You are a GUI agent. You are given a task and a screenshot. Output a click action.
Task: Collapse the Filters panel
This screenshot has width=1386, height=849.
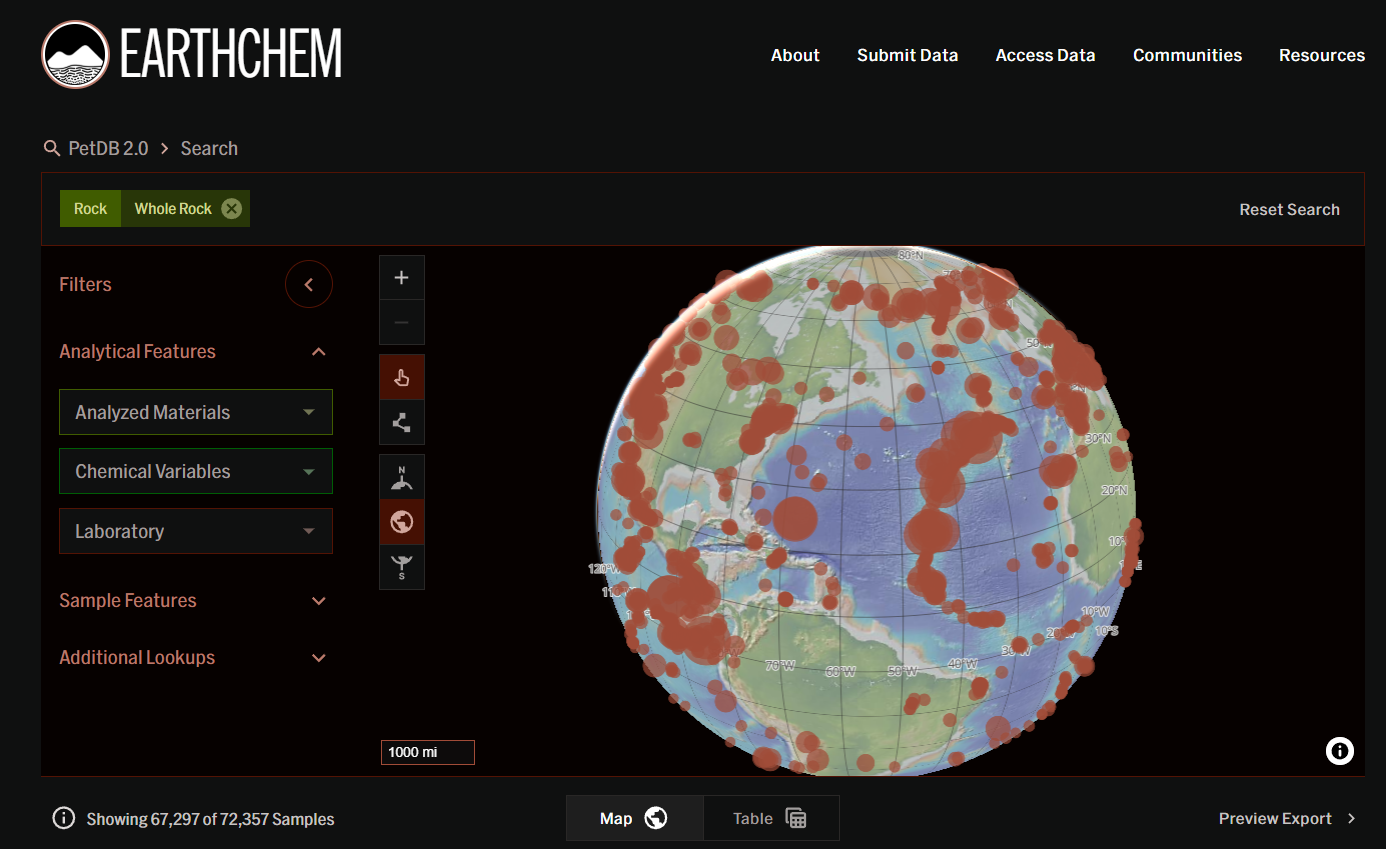click(x=308, y=285)
